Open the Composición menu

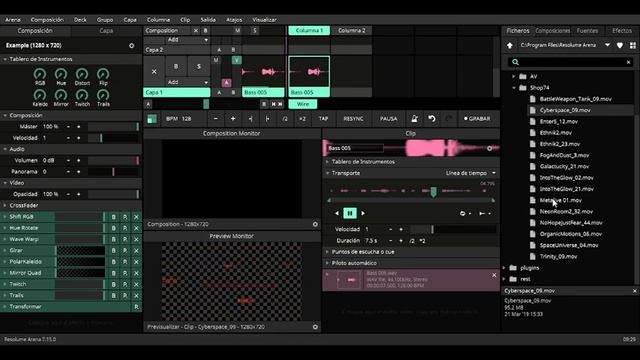[x=47, y=20]
